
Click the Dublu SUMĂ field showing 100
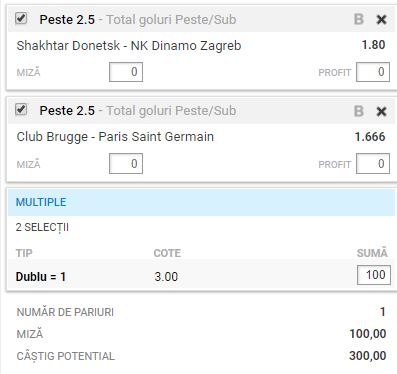tap(374, 275)
